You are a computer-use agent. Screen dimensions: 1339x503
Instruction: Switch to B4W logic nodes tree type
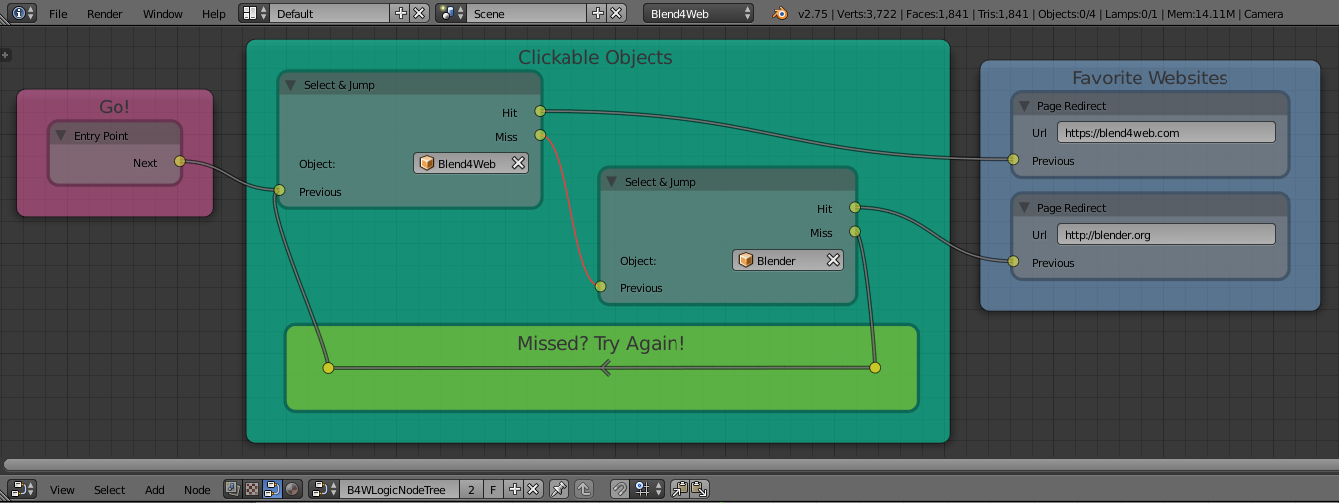tap(272, 489)
